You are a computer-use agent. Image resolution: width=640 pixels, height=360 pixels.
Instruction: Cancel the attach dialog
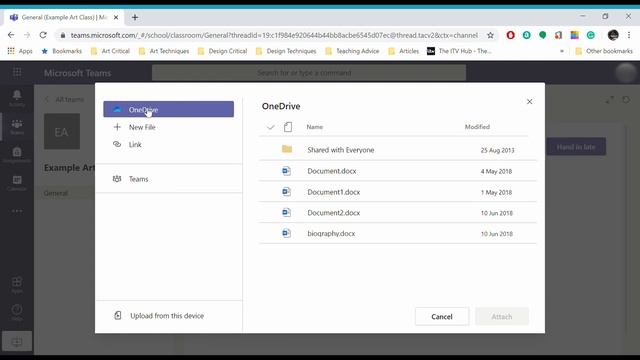[442, 316]
